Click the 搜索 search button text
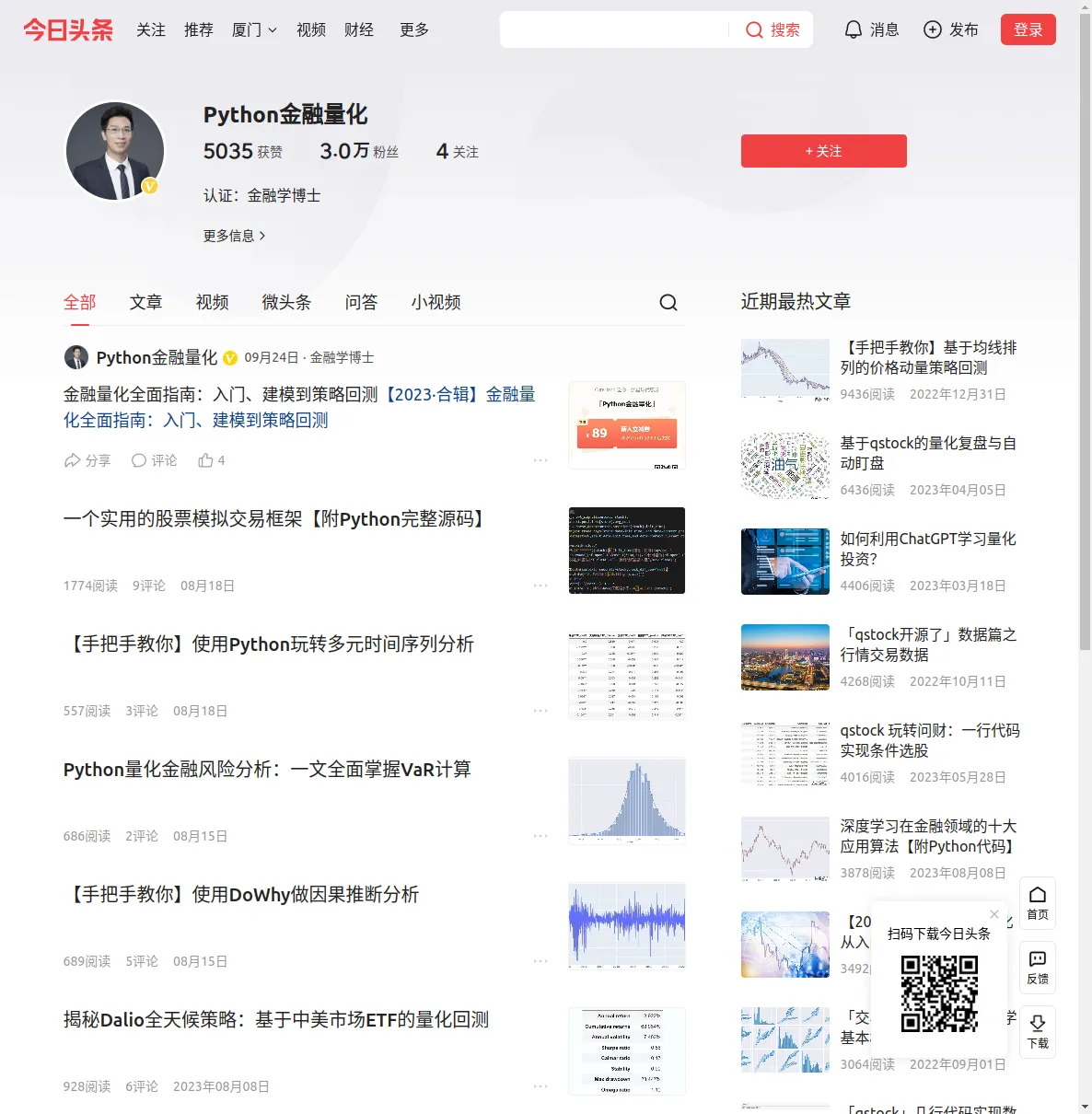 [785, 30]
